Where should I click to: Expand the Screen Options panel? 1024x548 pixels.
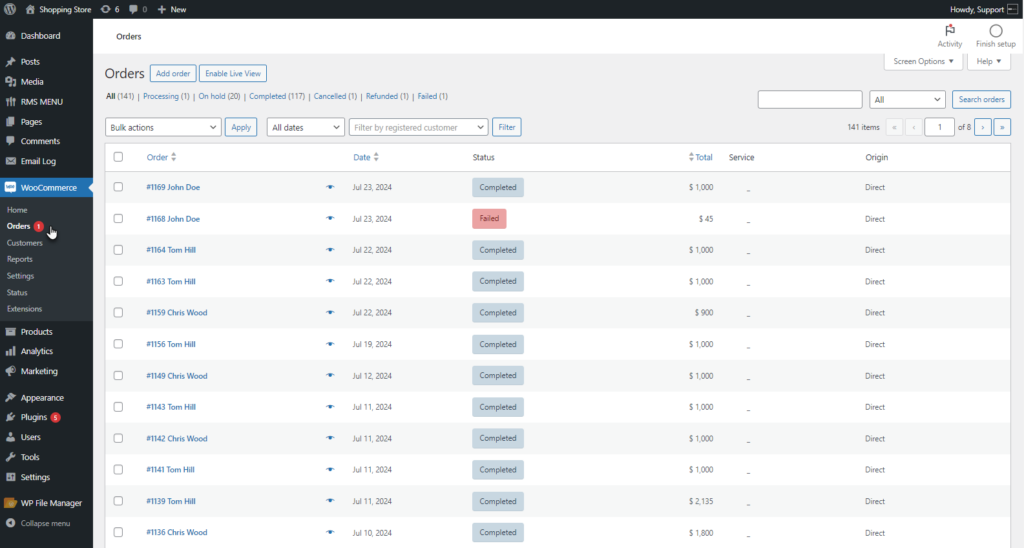click(923, 61)
